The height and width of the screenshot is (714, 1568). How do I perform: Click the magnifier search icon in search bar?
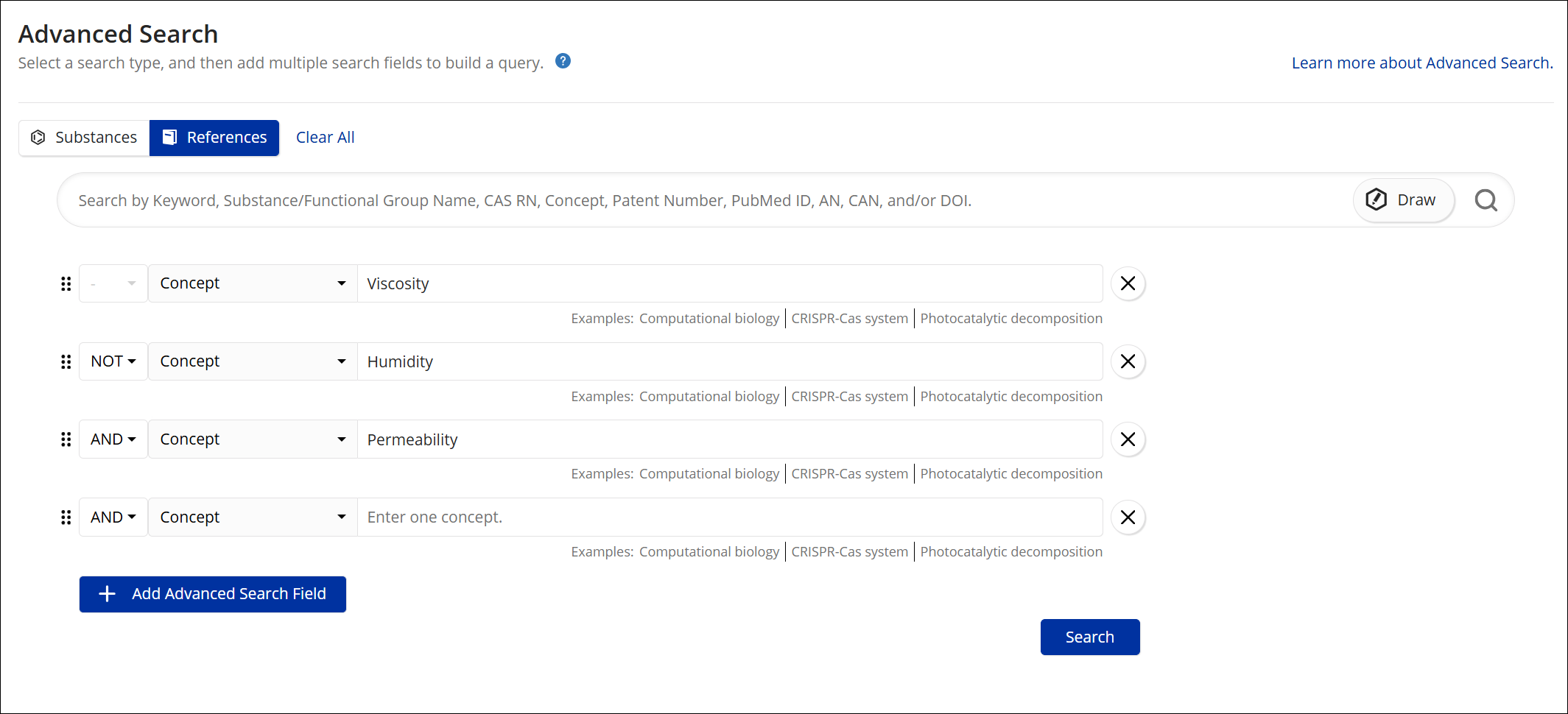tap(1486, 200)
